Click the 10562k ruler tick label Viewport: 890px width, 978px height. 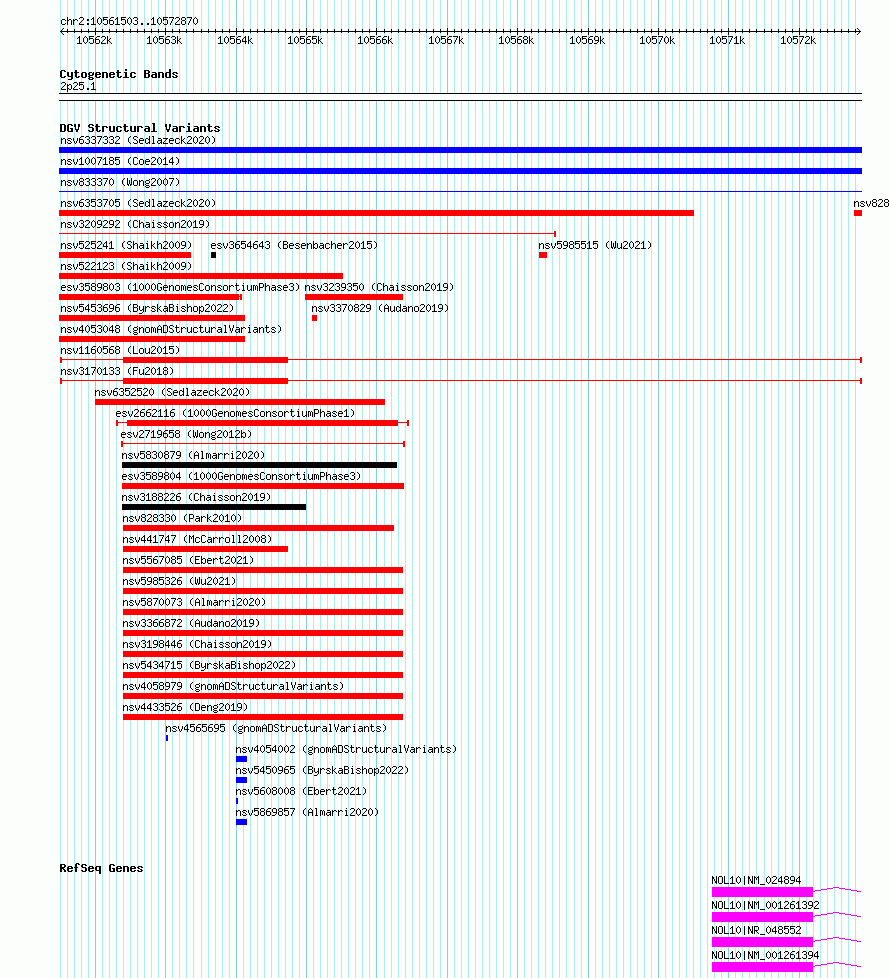(x=94, y=41)
